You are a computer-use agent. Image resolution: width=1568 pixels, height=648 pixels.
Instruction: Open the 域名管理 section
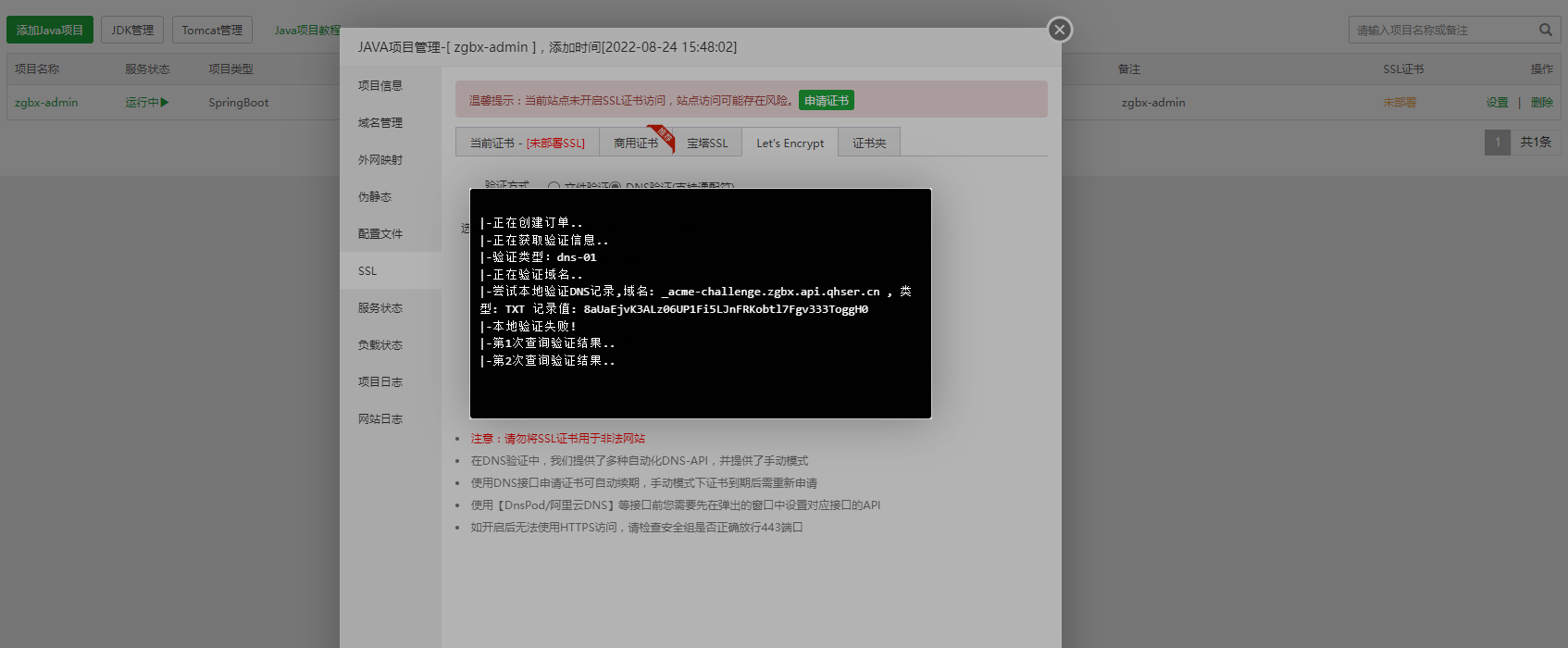coord(380,122)
